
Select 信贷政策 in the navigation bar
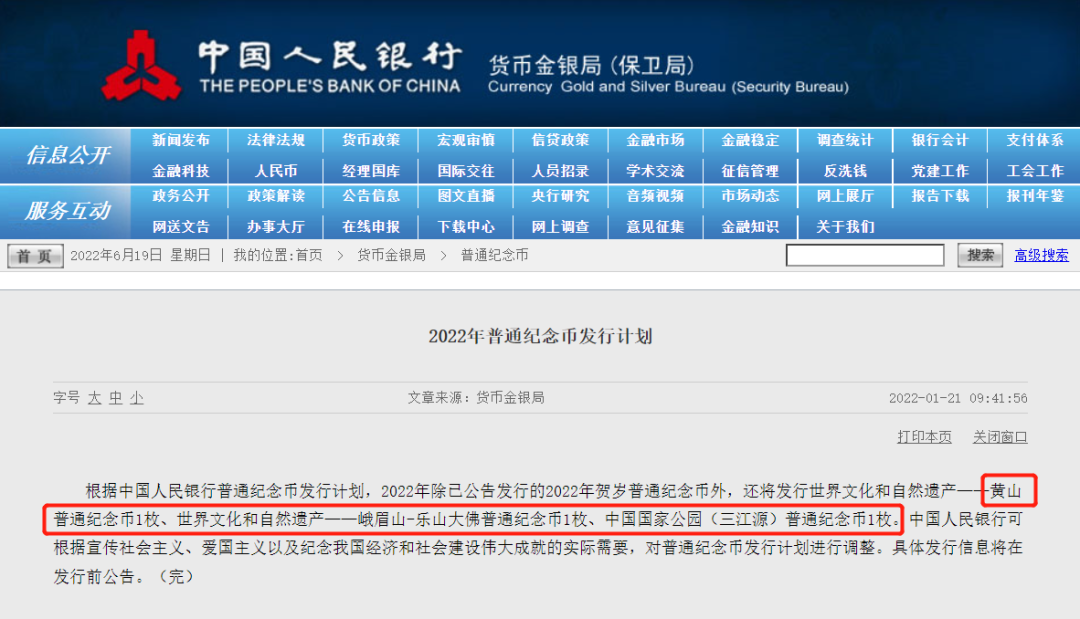pyautogui.click(x=560, y=140)
